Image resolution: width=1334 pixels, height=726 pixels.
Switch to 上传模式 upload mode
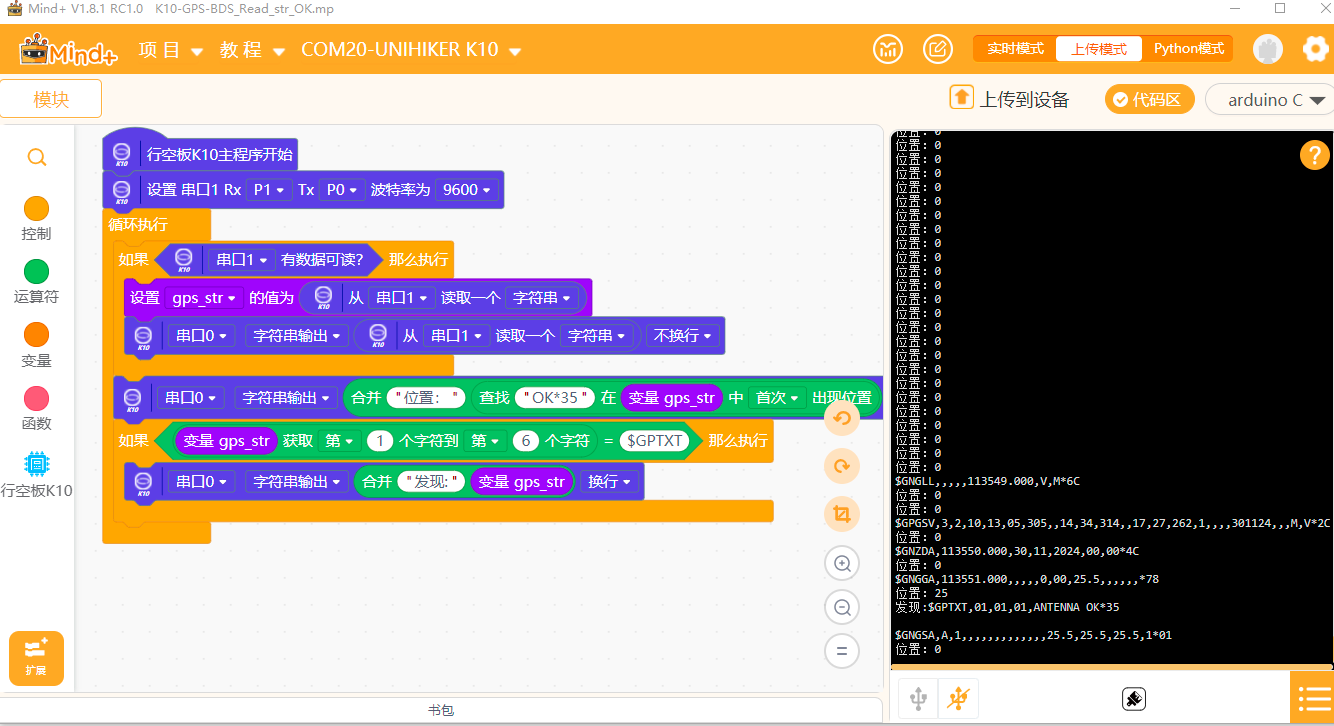coord(1099,49)
